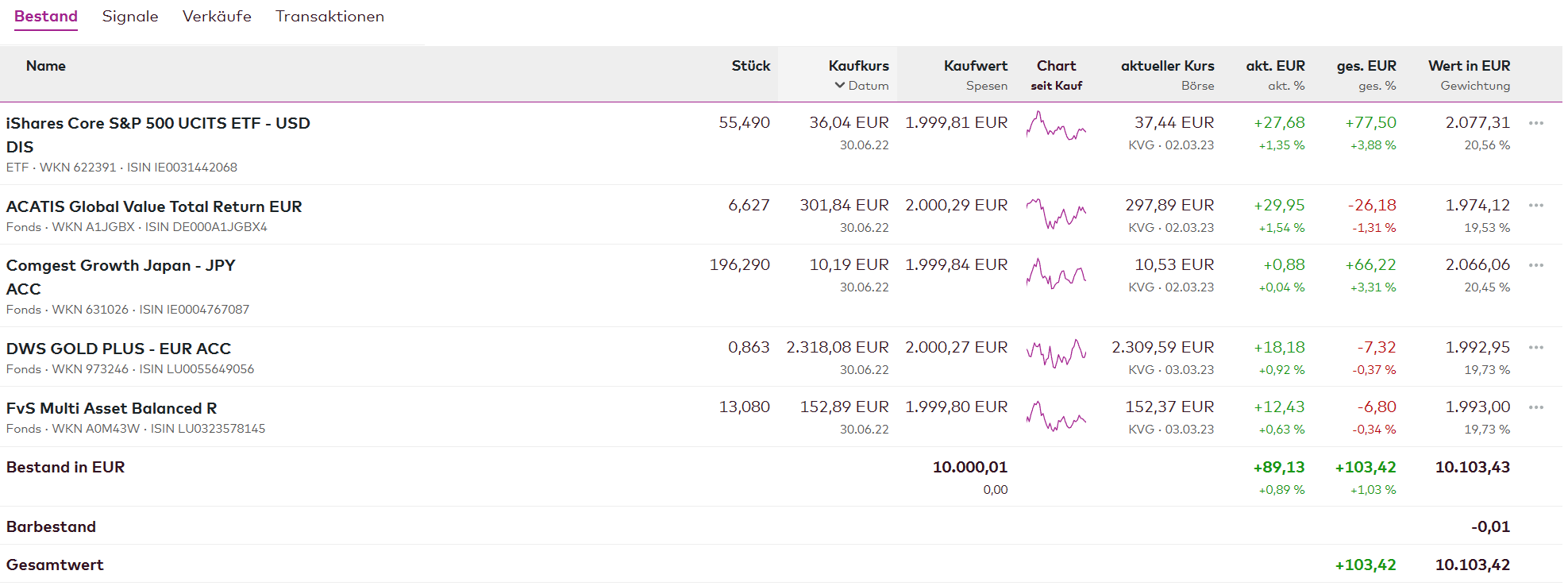Switch to the Signale tab
1568x586 pixels.
click(x=130, y=17)
